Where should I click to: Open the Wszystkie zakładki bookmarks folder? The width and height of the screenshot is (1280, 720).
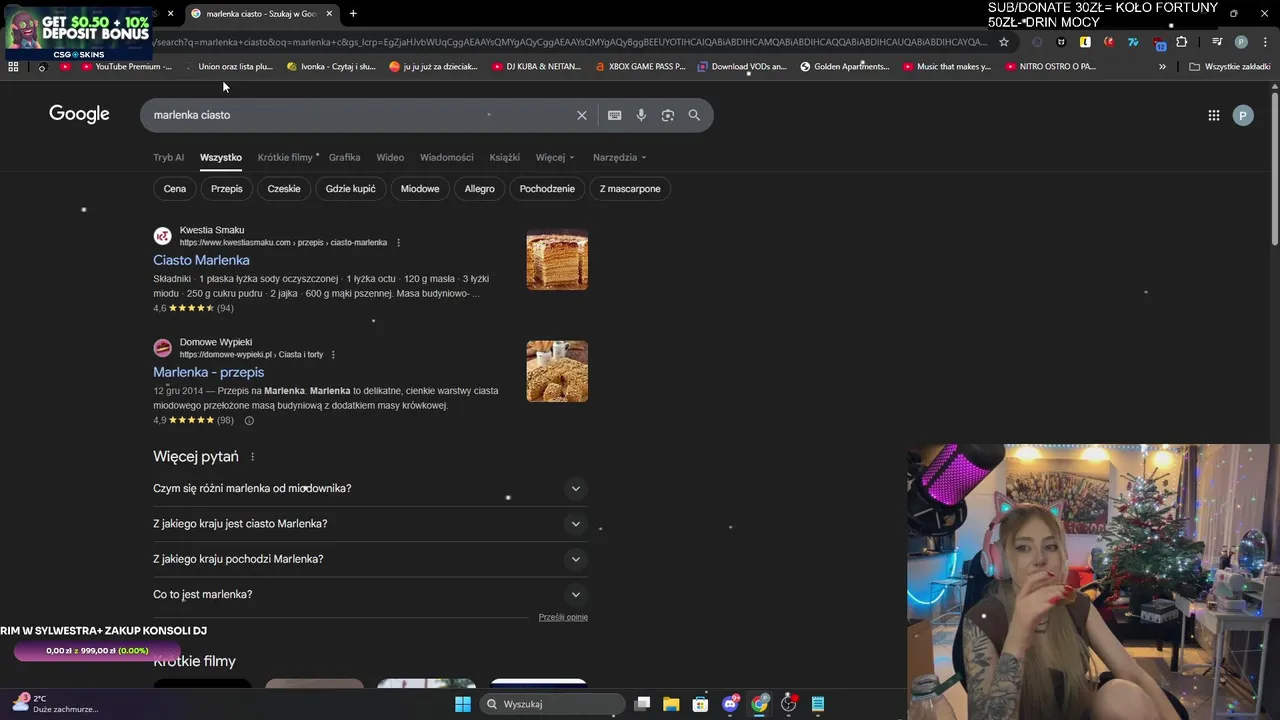1230,67
